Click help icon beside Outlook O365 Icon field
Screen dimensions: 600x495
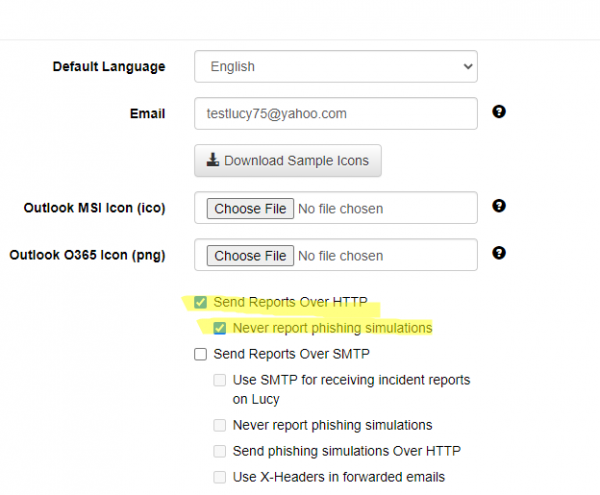(x=499, y=253)
